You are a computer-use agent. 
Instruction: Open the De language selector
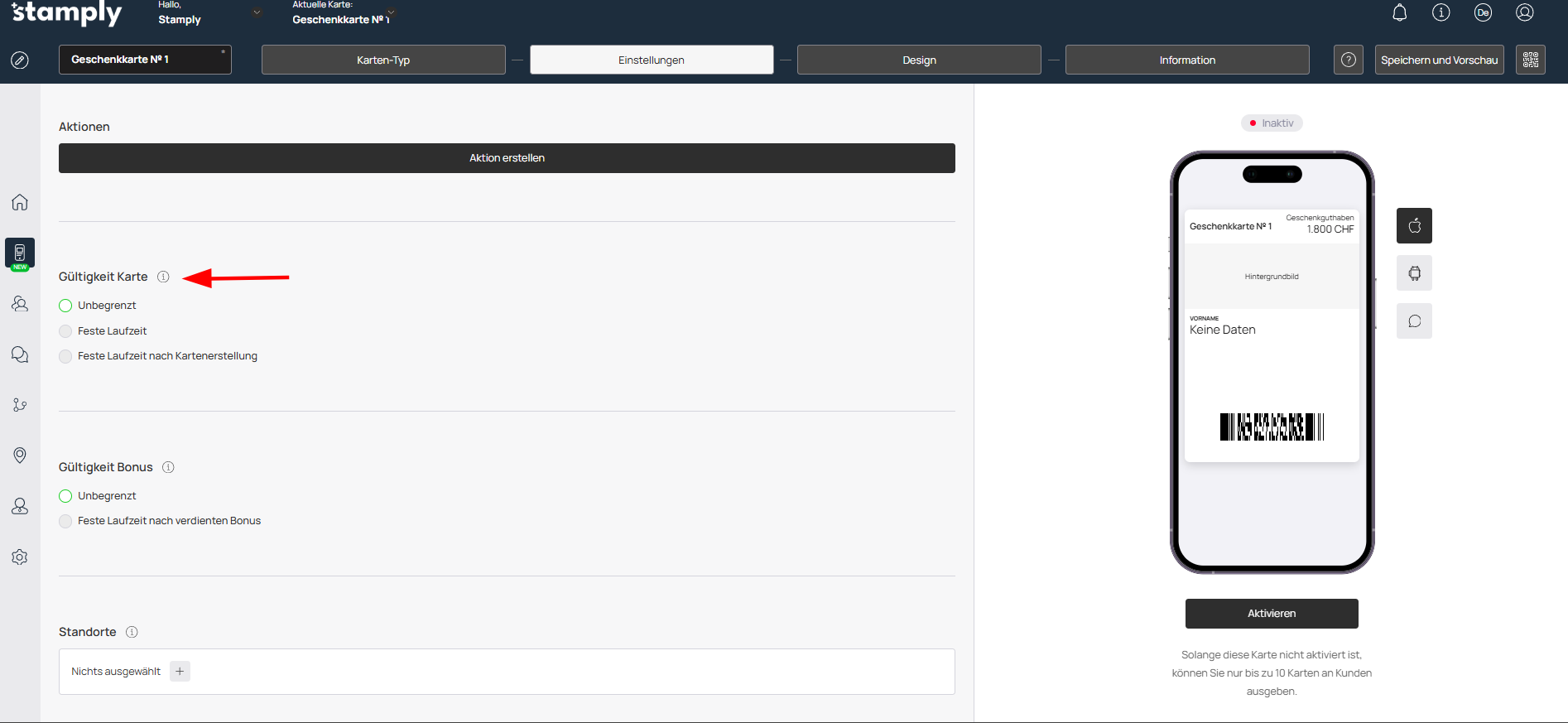tap(1482, 12)
